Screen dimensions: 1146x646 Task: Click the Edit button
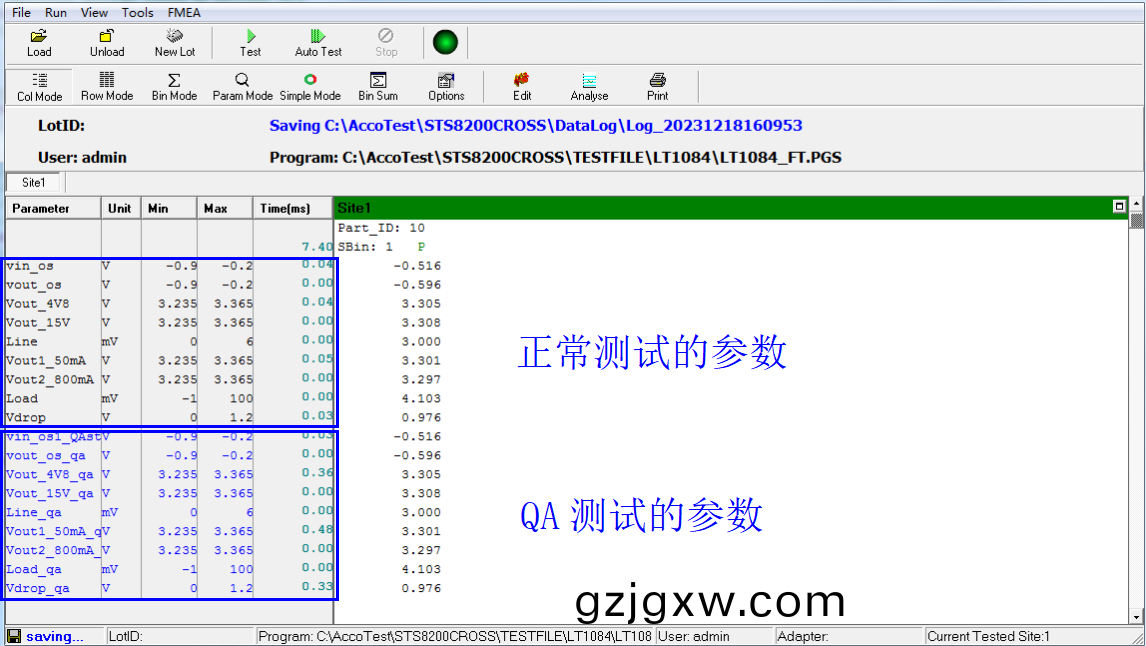pyautogui.click(x=521, y=85)
